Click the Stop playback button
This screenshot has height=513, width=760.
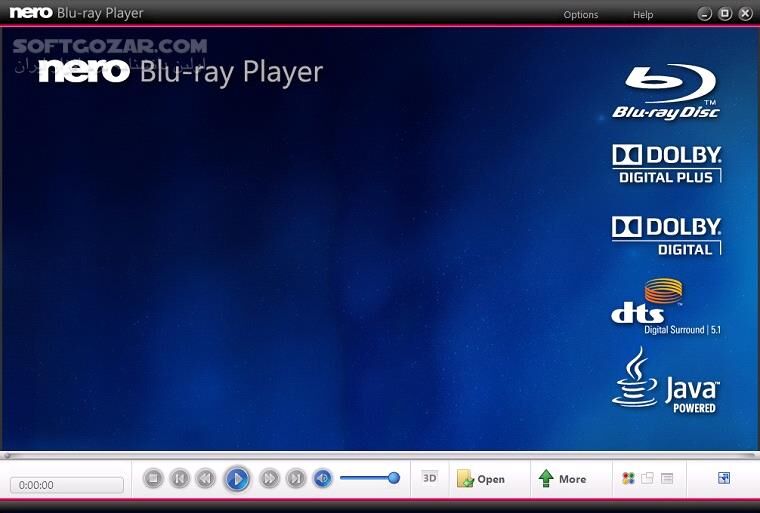(x=153, y=479)
